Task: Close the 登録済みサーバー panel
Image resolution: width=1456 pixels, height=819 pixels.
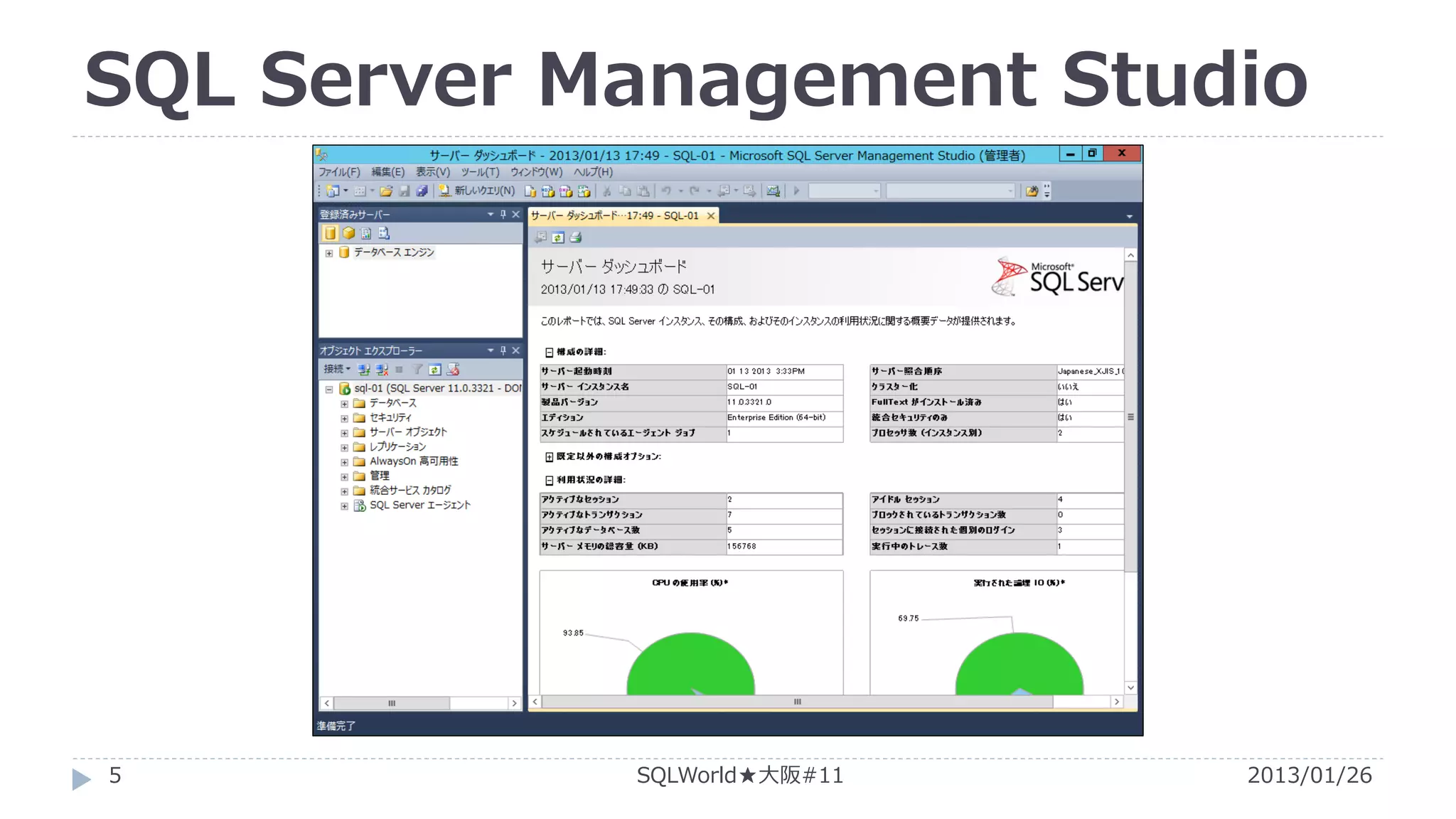Action: pyautogui.click(x=516, y=214)
